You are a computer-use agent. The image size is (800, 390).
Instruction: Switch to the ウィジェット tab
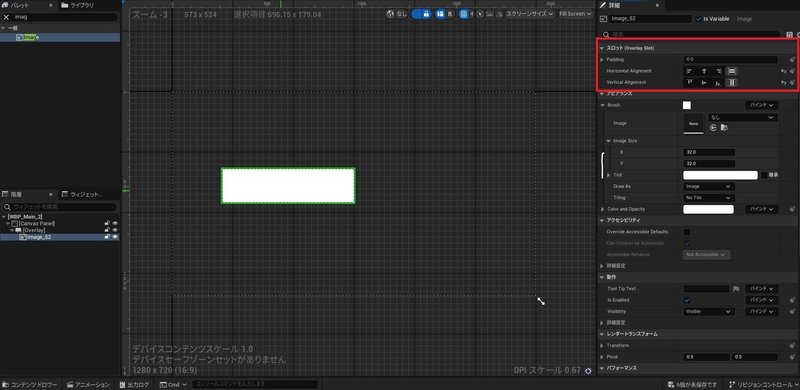coord(82,194)
